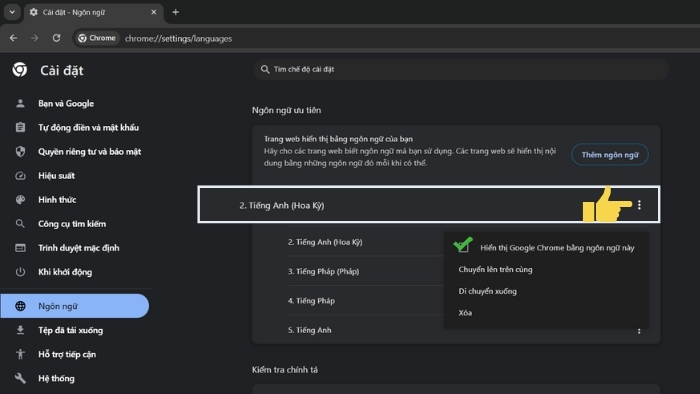
Task: Click the accessibility icon for Hỗ trợ tiếp cận
Action: click(x=20, y=354)
